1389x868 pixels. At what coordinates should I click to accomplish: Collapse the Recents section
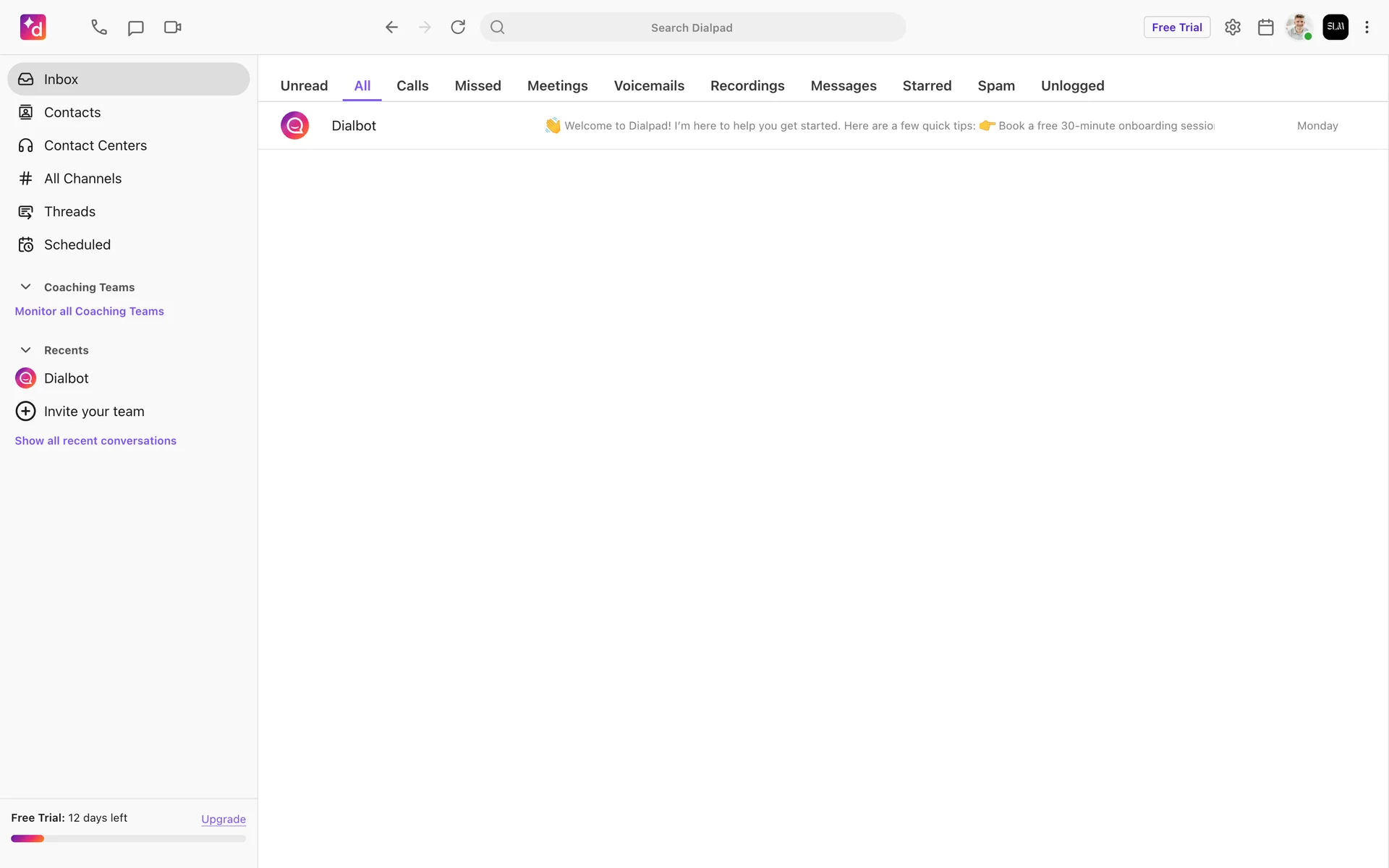pos(25,350)
